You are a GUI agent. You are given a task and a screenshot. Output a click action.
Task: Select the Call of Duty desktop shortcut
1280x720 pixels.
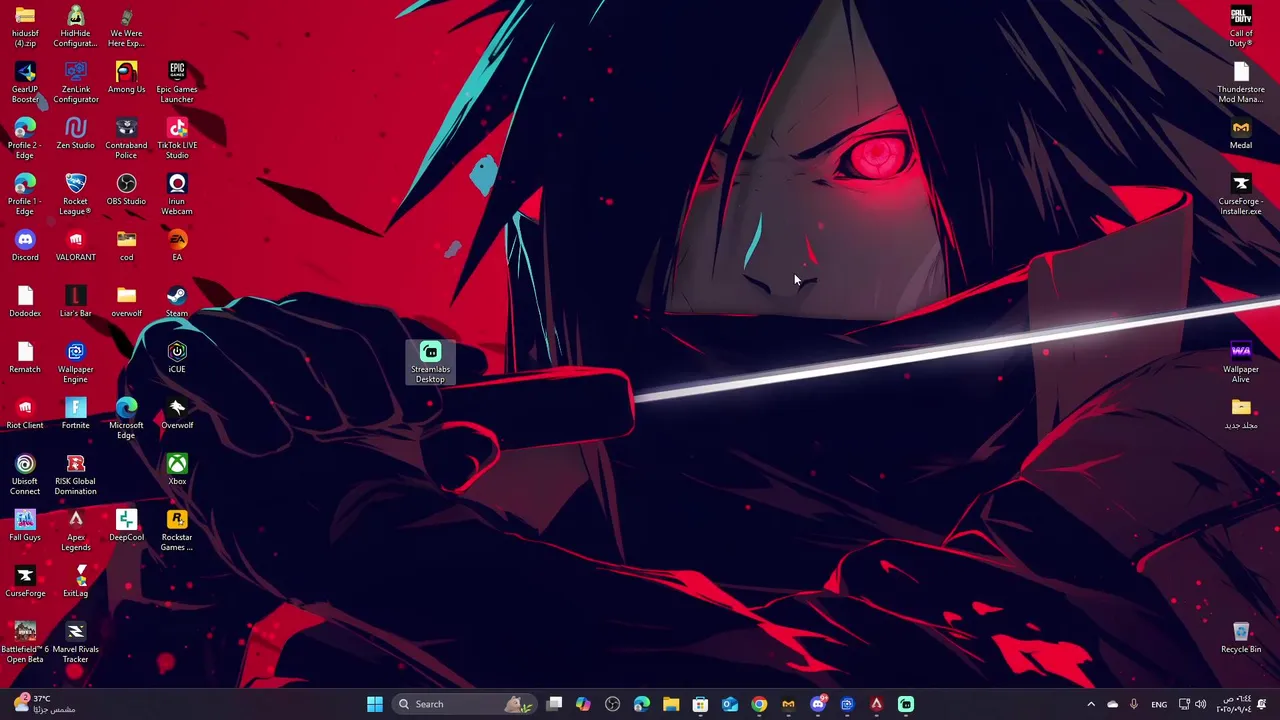point(1241,27)
